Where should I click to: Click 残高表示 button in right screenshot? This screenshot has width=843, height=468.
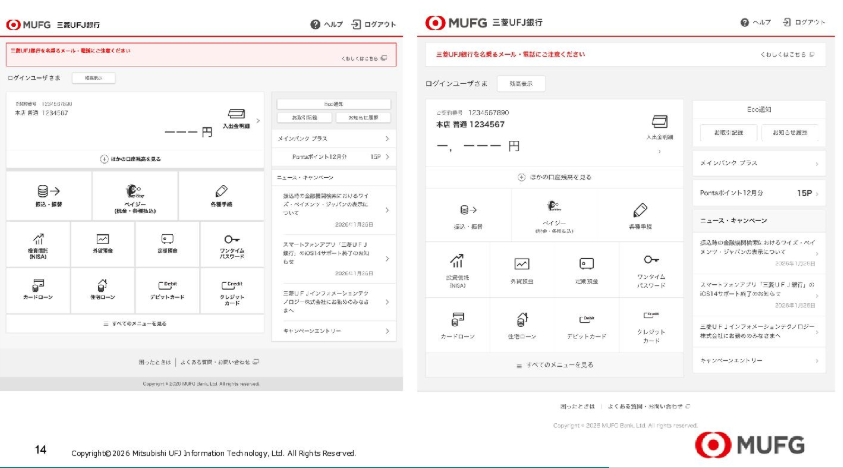pyautogui.click(x=521, y=83)
